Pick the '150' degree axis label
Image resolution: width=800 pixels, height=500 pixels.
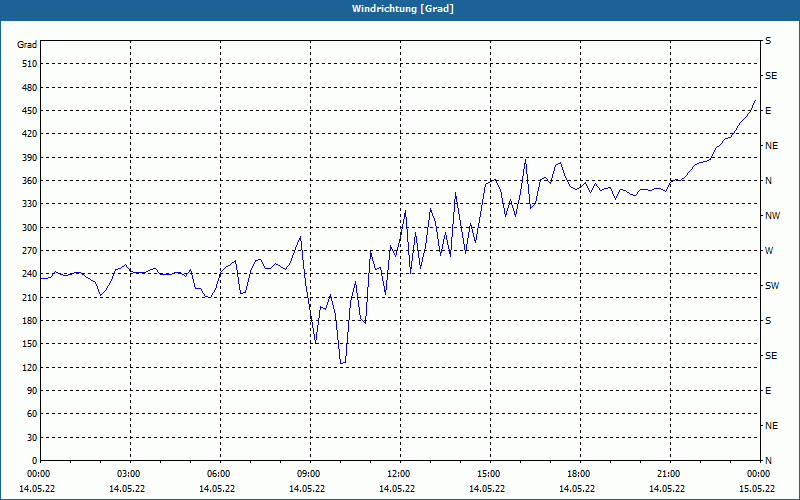pos(30,344)
